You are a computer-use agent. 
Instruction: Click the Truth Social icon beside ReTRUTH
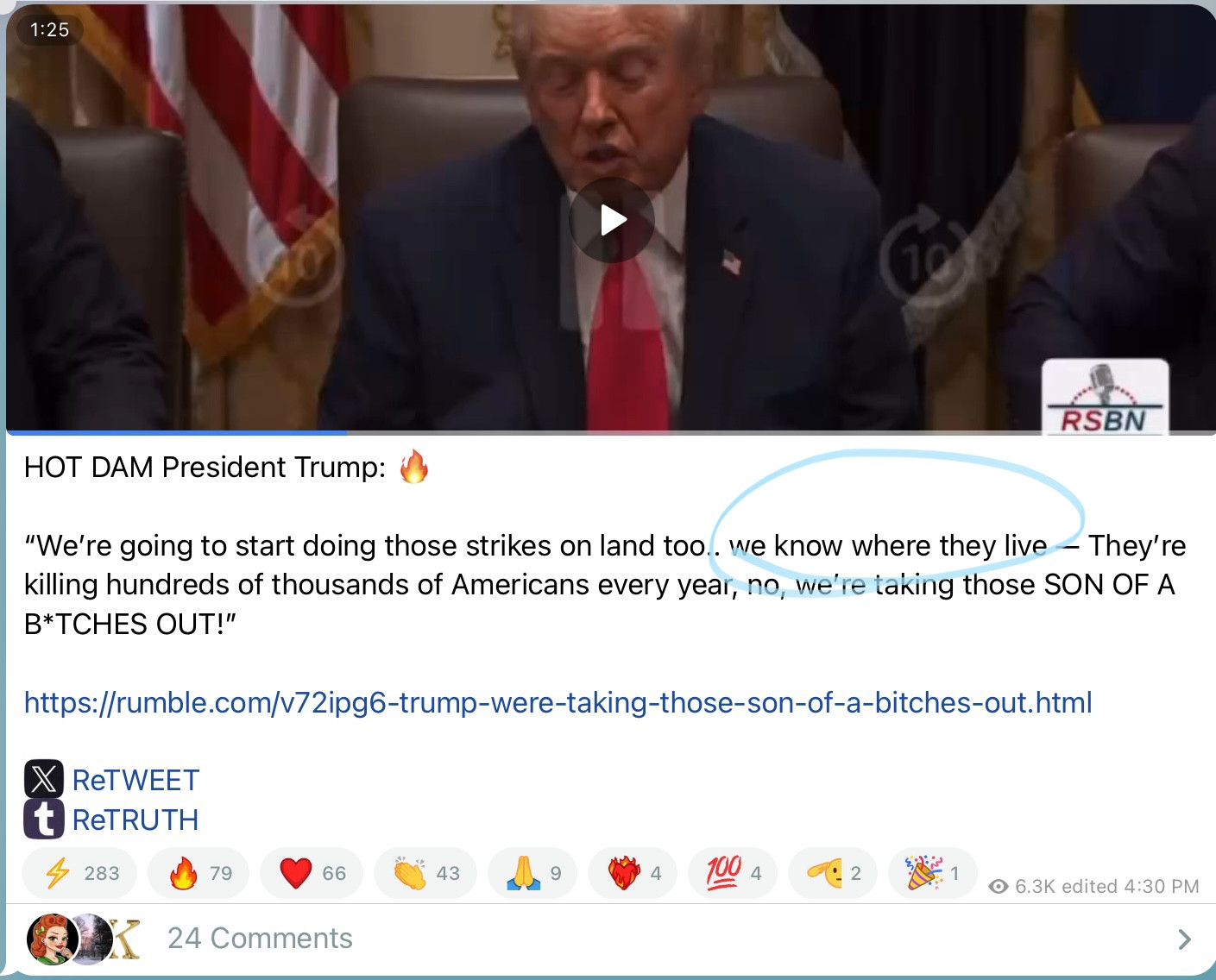point(44,819)
